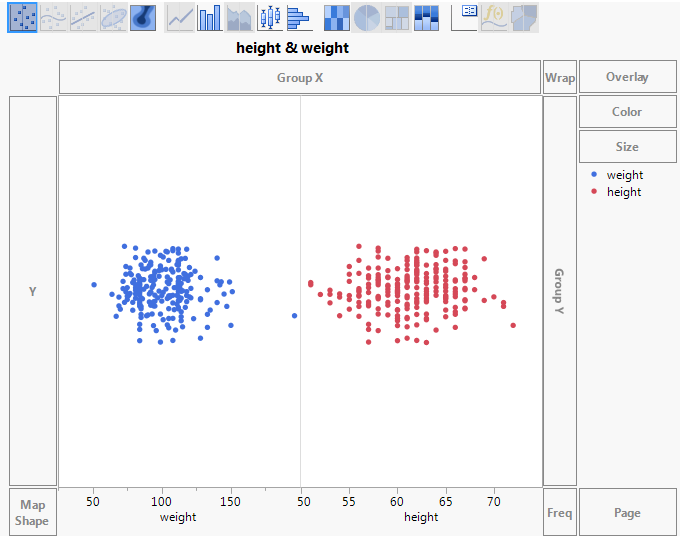Click the Page drop zone

tap(627, 512)
